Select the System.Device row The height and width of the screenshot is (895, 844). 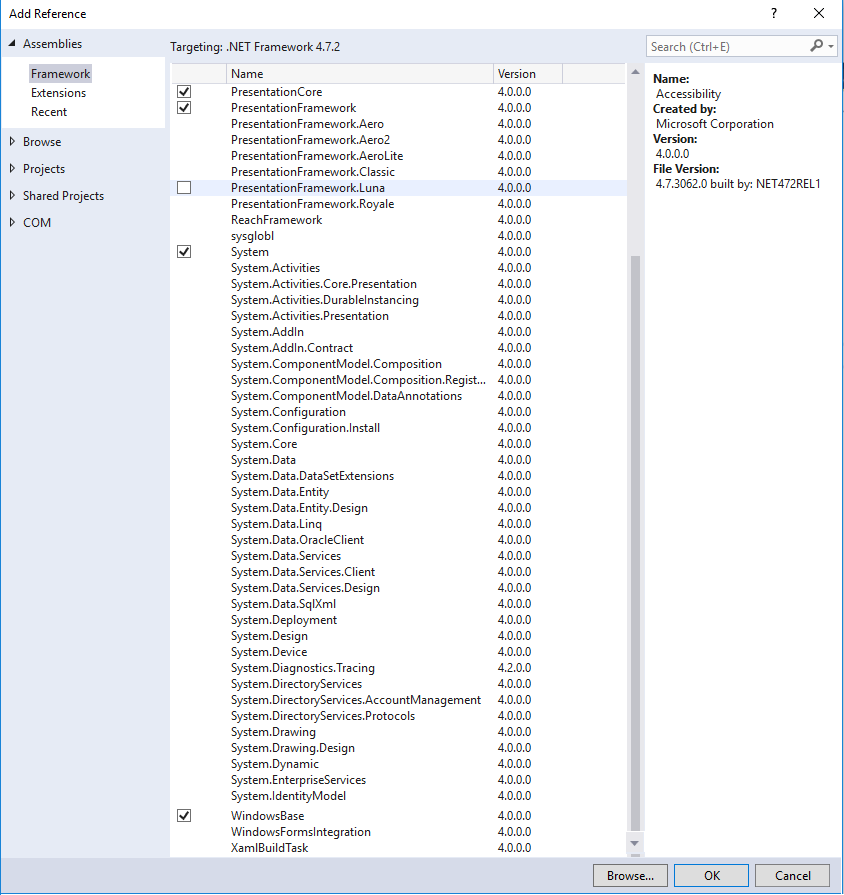tap(398, 651)
